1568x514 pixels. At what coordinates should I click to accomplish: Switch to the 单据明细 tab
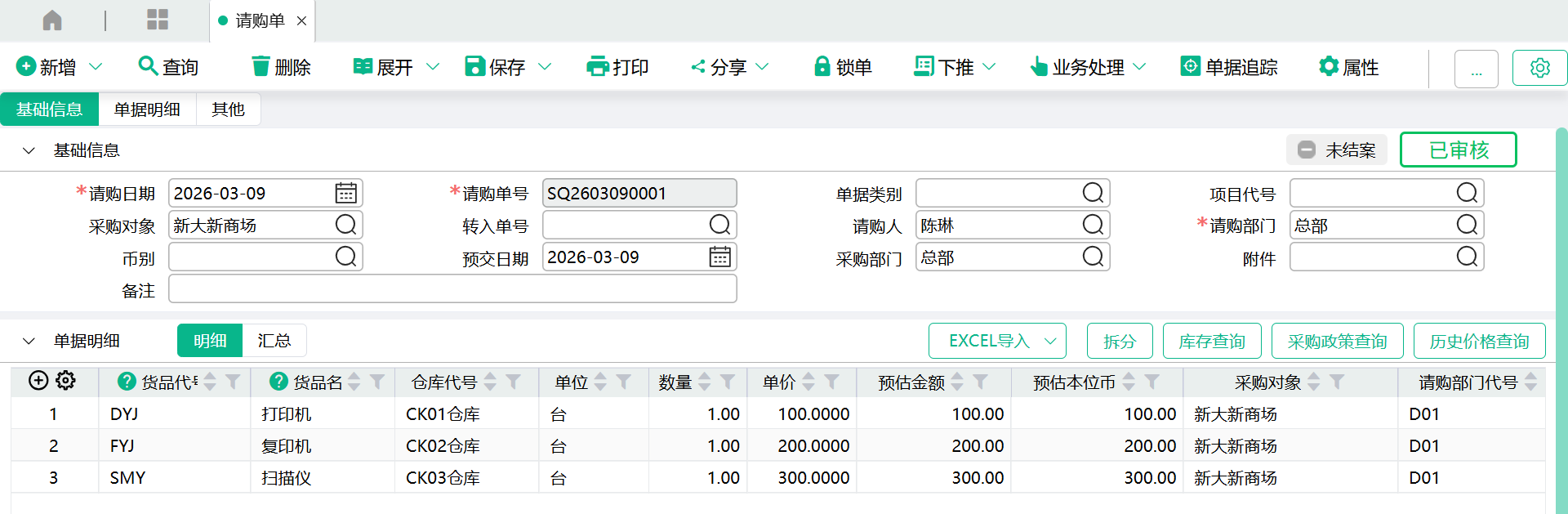147,110
